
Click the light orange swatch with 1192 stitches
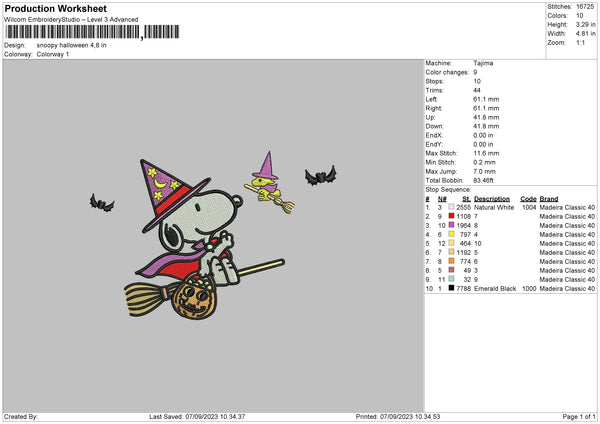[x=452, y=252]
